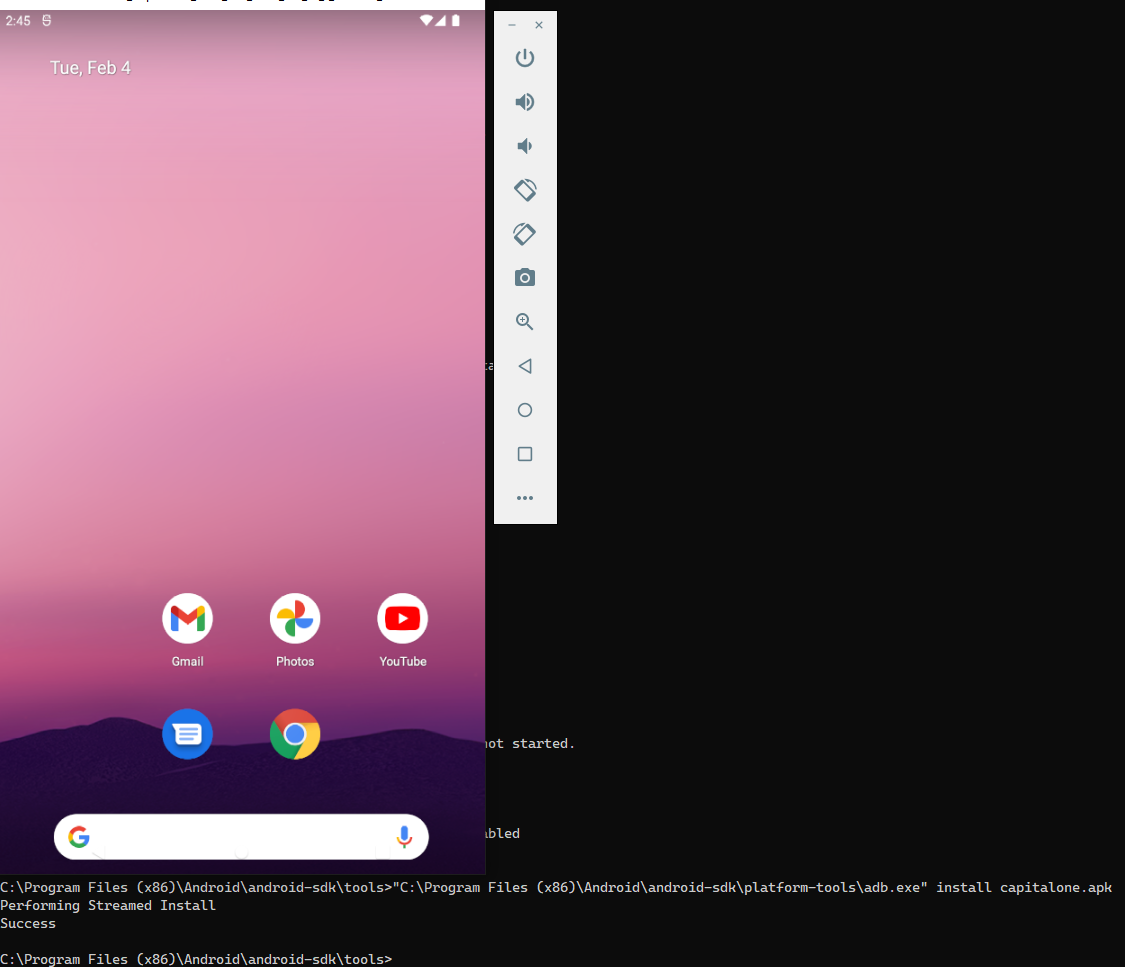Lower volume with the volume down icon
This screenshot has width=1125, height=967.
click(524, 146)
